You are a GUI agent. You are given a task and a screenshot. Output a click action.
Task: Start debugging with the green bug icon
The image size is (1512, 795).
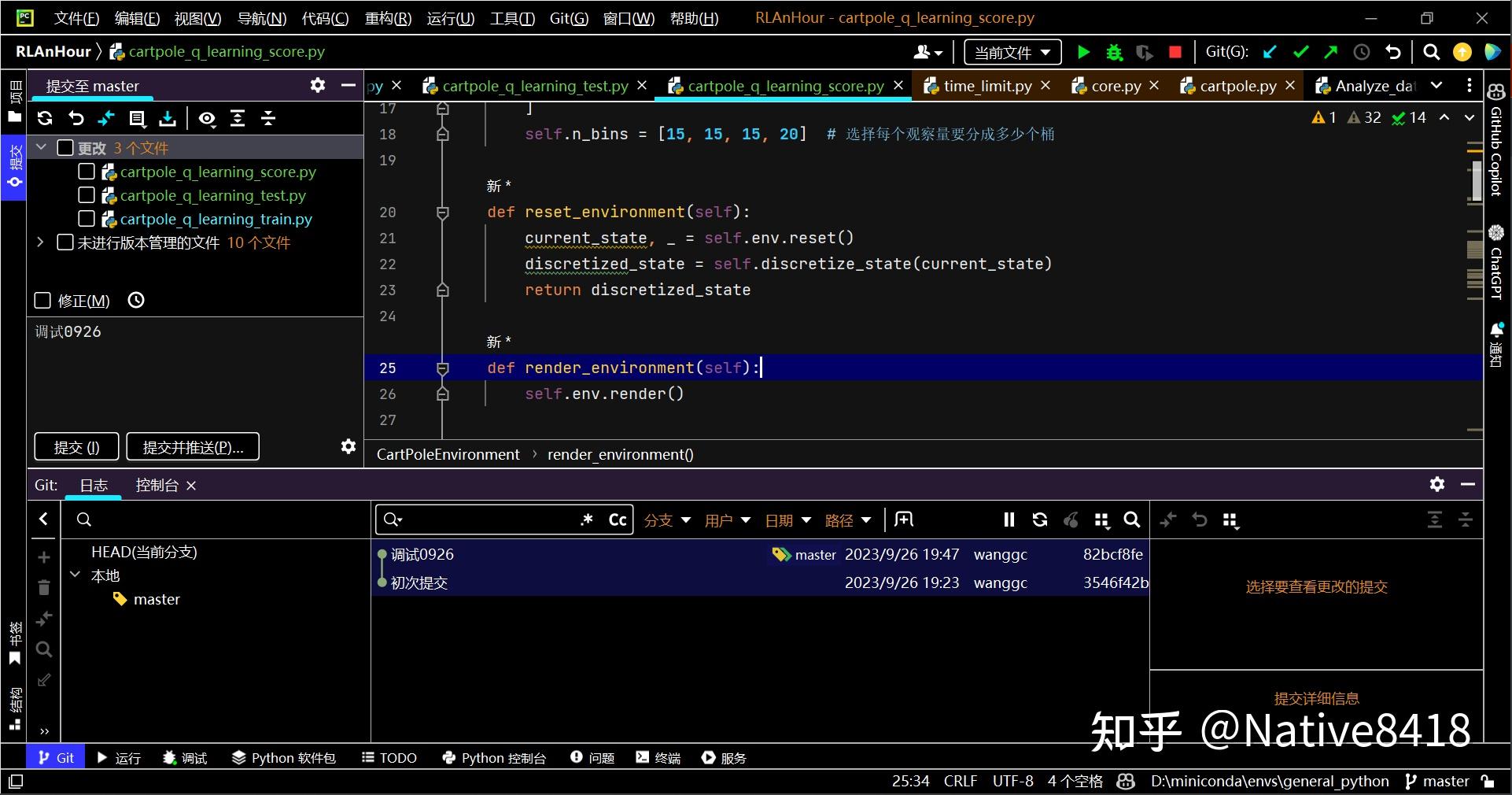pyautogui.click(x=1114, y=52)
